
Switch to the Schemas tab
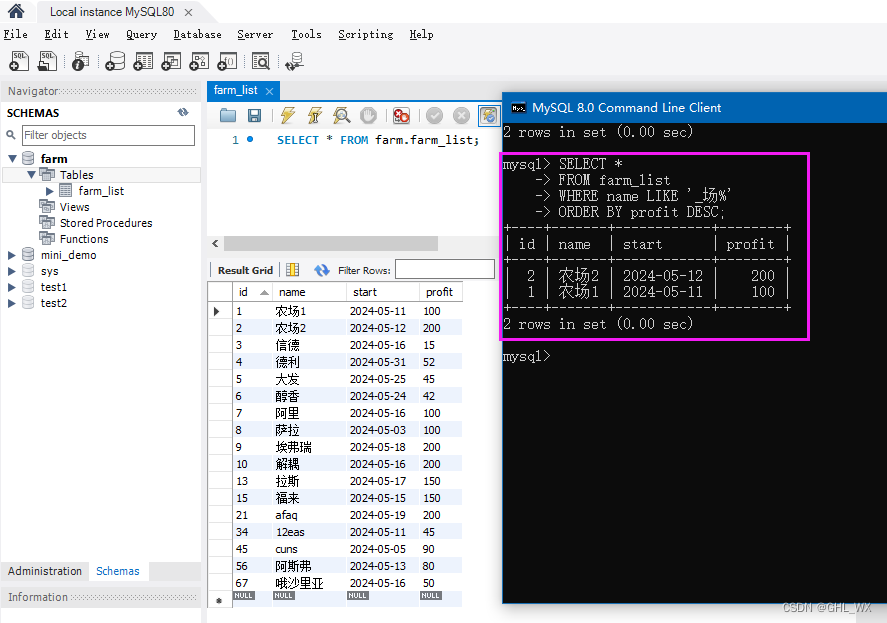click(118, 571)
